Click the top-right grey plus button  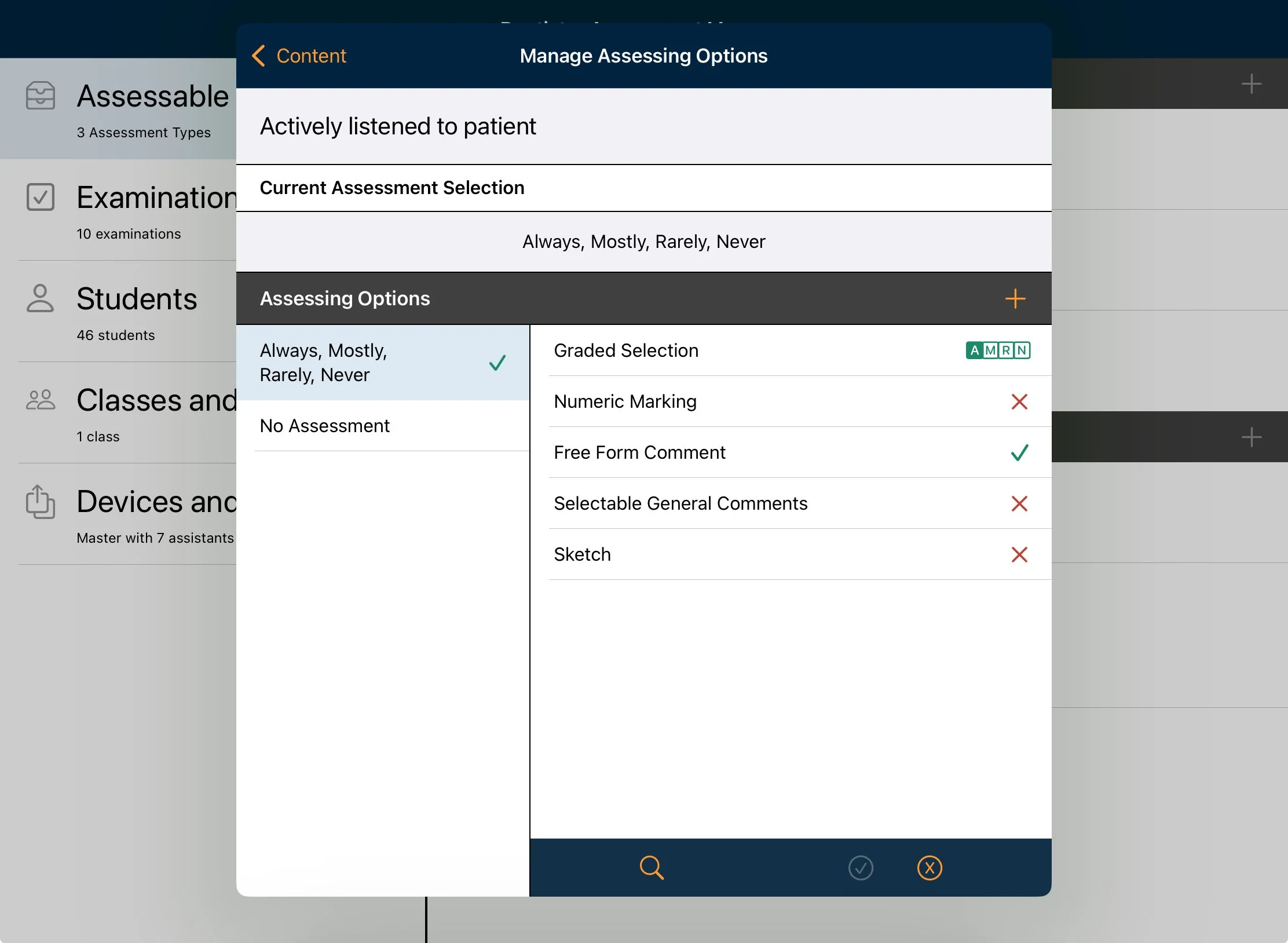[1251, 84]
